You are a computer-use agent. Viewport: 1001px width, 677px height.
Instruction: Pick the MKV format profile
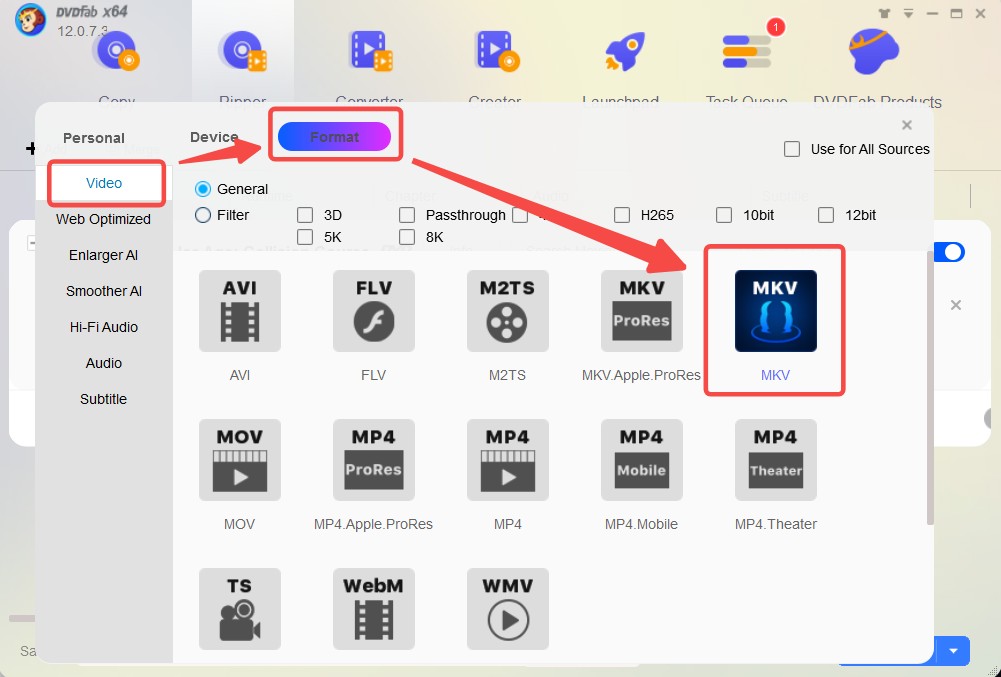(775, 311)
